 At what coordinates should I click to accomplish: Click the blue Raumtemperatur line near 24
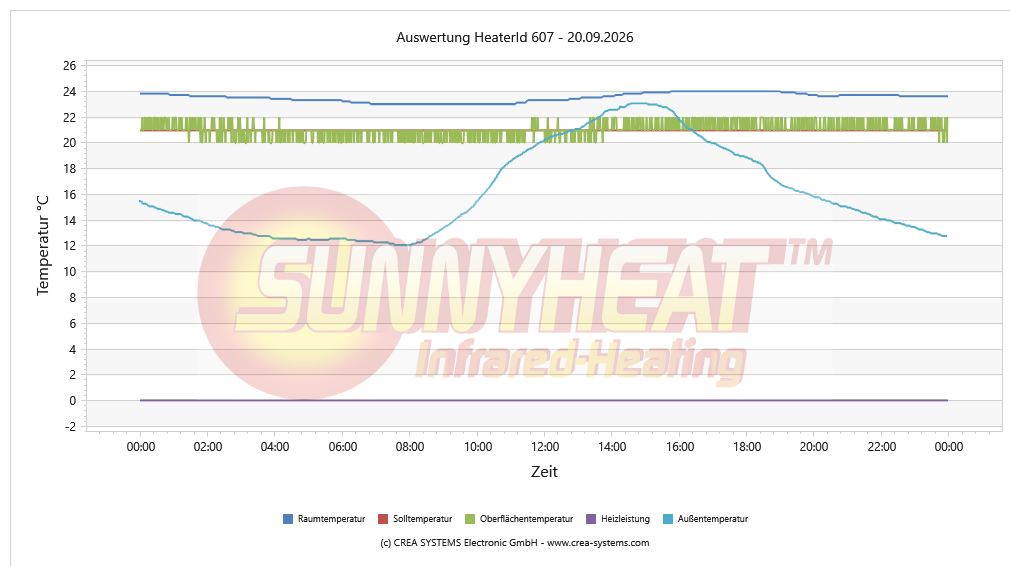coord(544,99)
